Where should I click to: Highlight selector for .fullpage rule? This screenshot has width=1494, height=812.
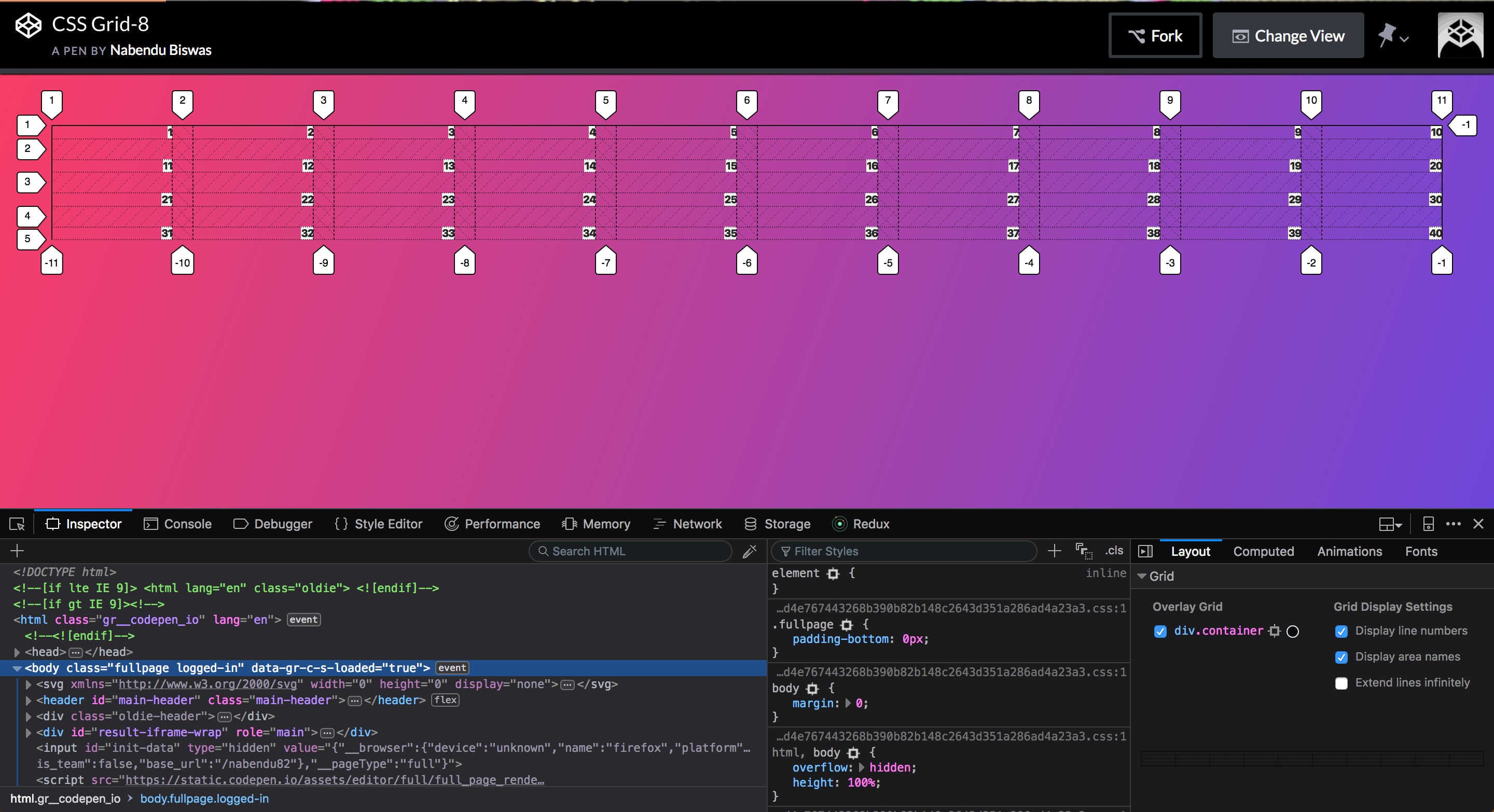[847, 625]
